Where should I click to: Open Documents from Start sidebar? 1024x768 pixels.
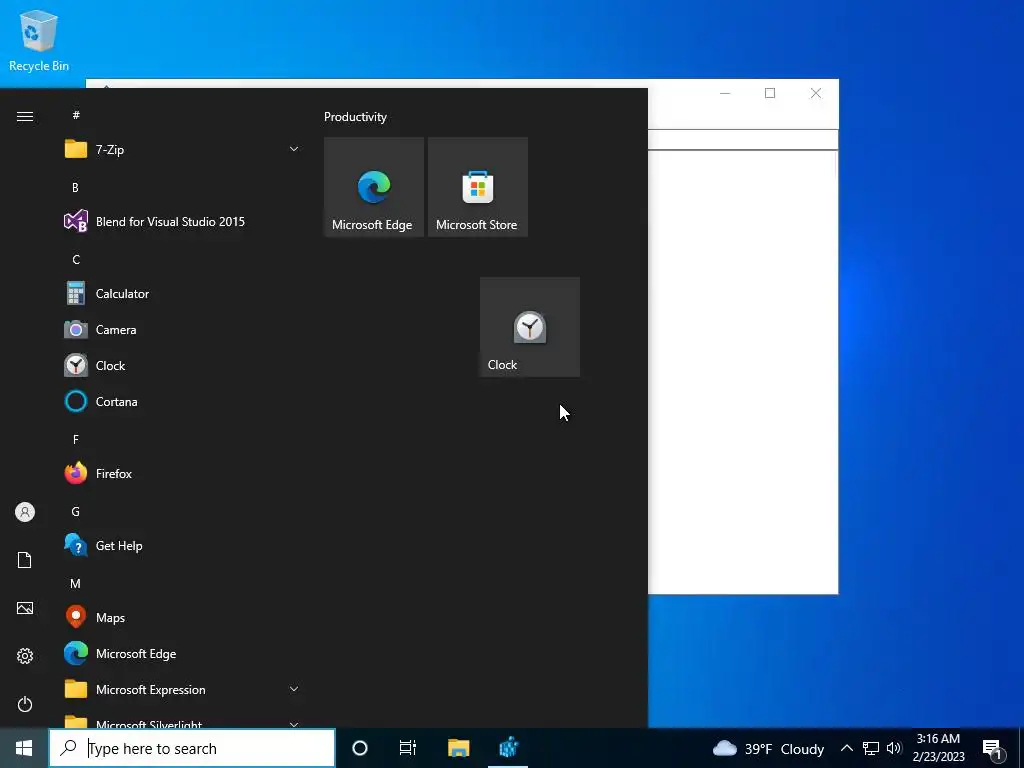click(25, 560)
